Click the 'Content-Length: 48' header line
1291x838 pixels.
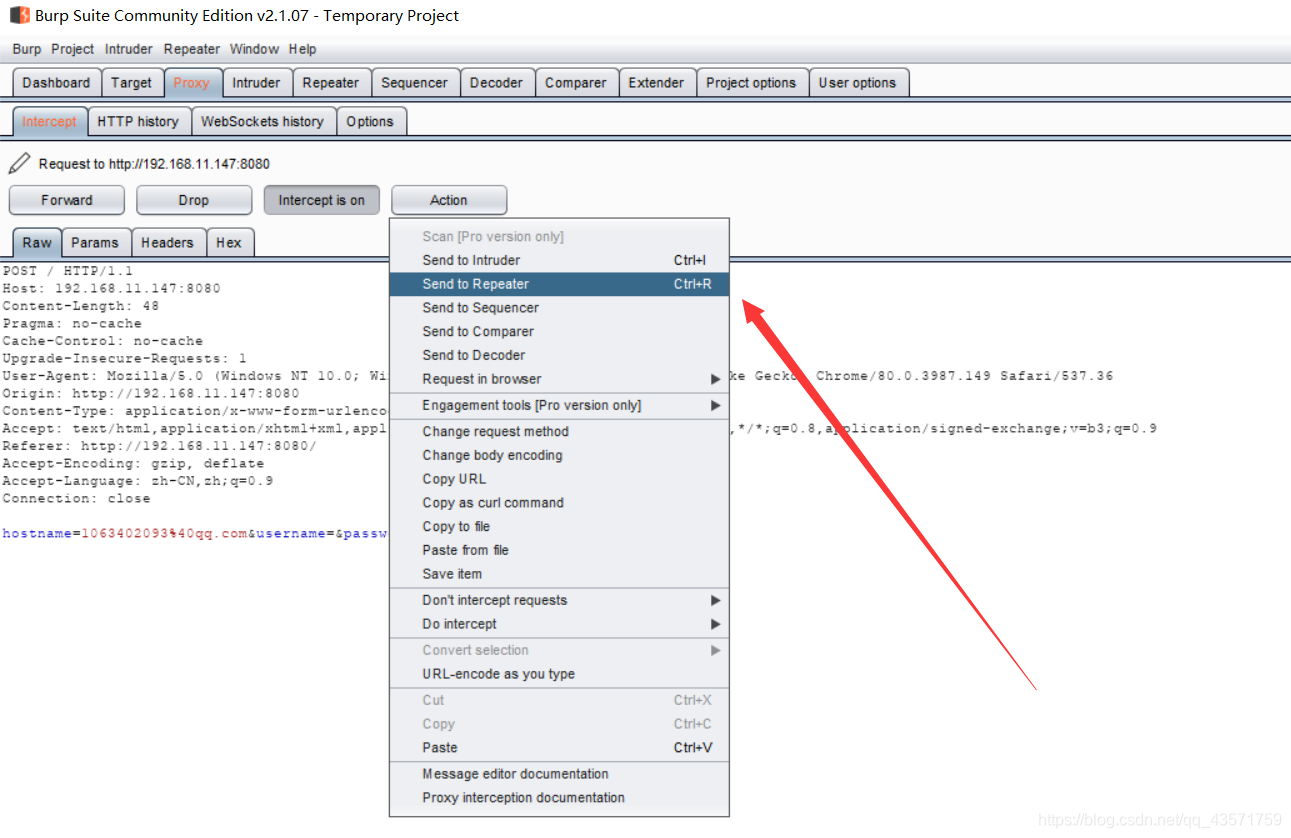click(80, 306)
